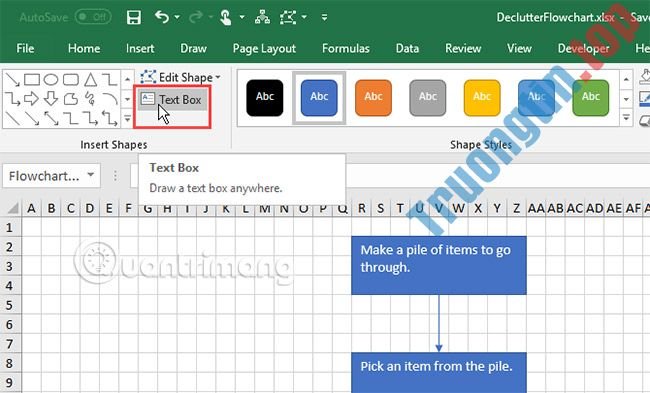Select column B header
This screenshot has height=393, width=650.
pyautogui.click(x=51, y=208)
